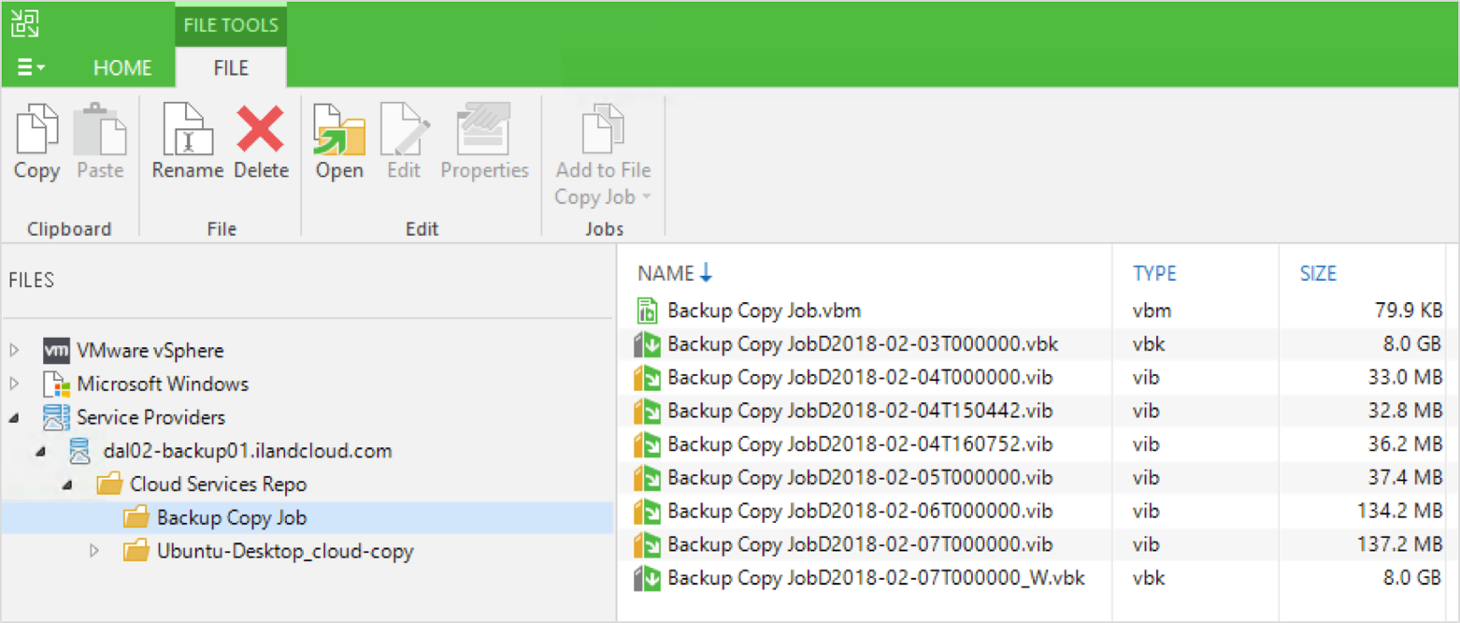The width and height of the screenshot is (1460, 623).
Task: Sort files by the TYPE column header
Action: [x=1154, y=274]
